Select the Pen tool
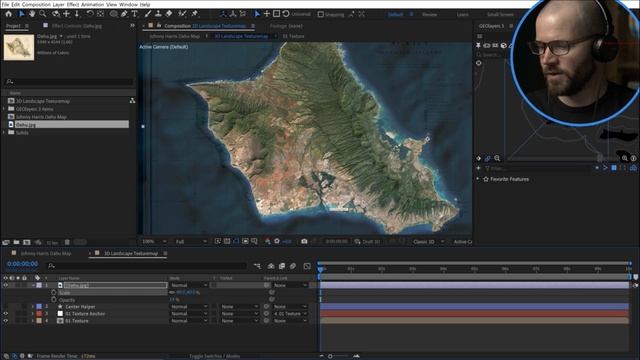640x360 pixels. click(x=124, y=14)
